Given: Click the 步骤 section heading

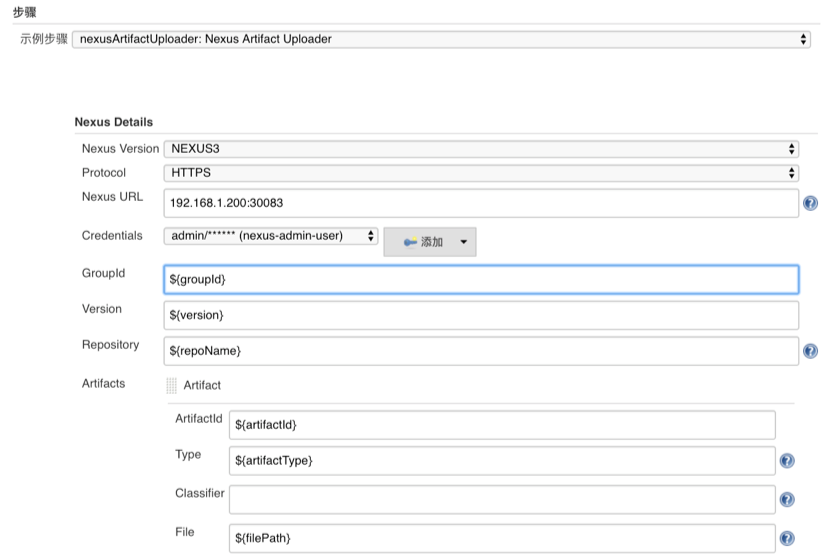Looking at the screenshot, I should click(x=25, y=12).
